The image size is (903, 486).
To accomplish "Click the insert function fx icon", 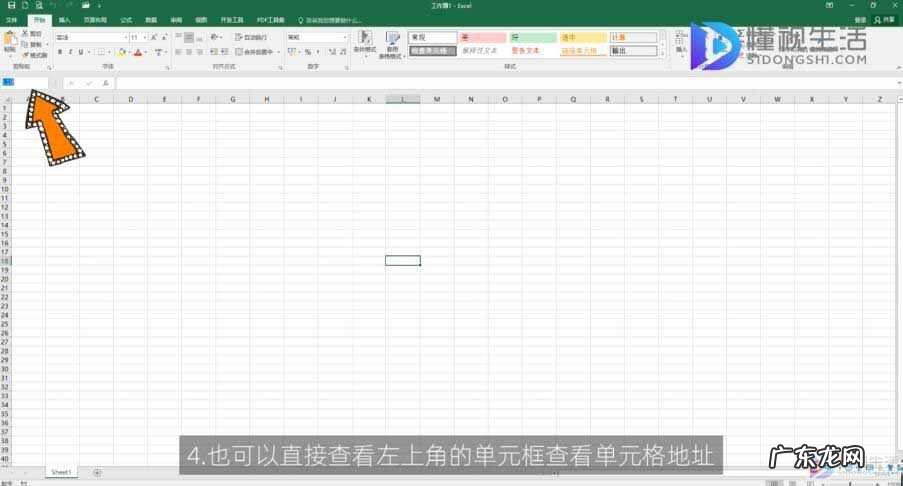I will (x=105, y=83).
